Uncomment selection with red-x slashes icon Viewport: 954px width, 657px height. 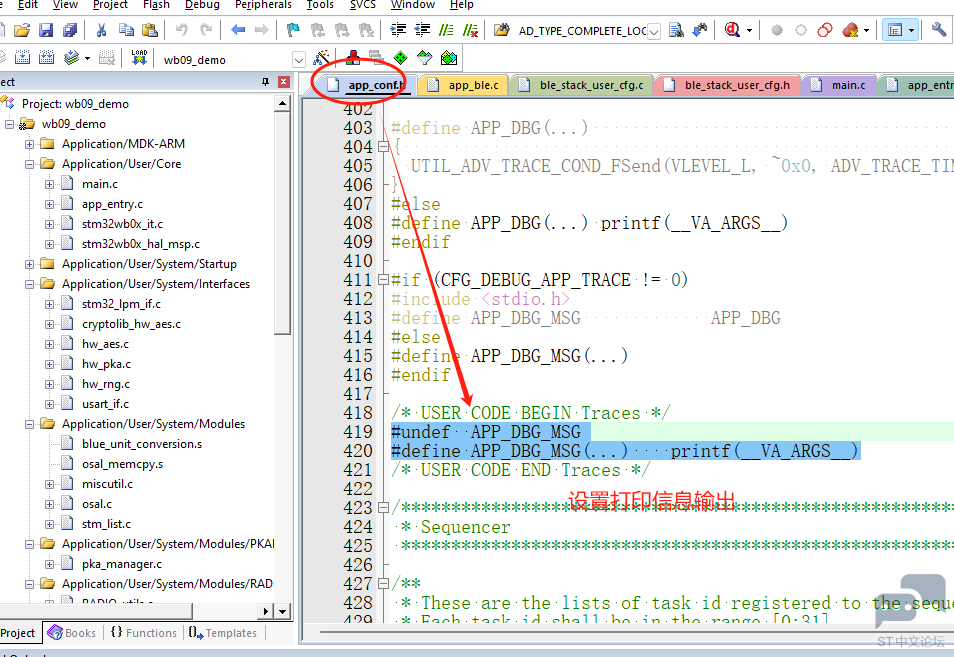470,30
